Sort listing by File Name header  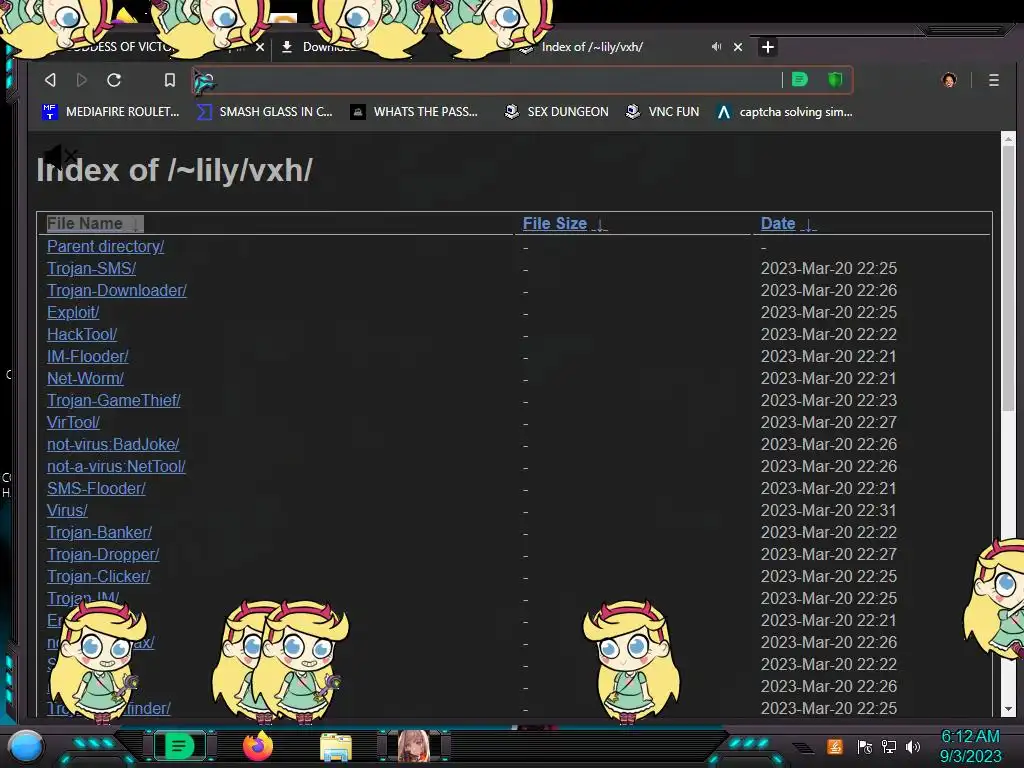[94, 223]
